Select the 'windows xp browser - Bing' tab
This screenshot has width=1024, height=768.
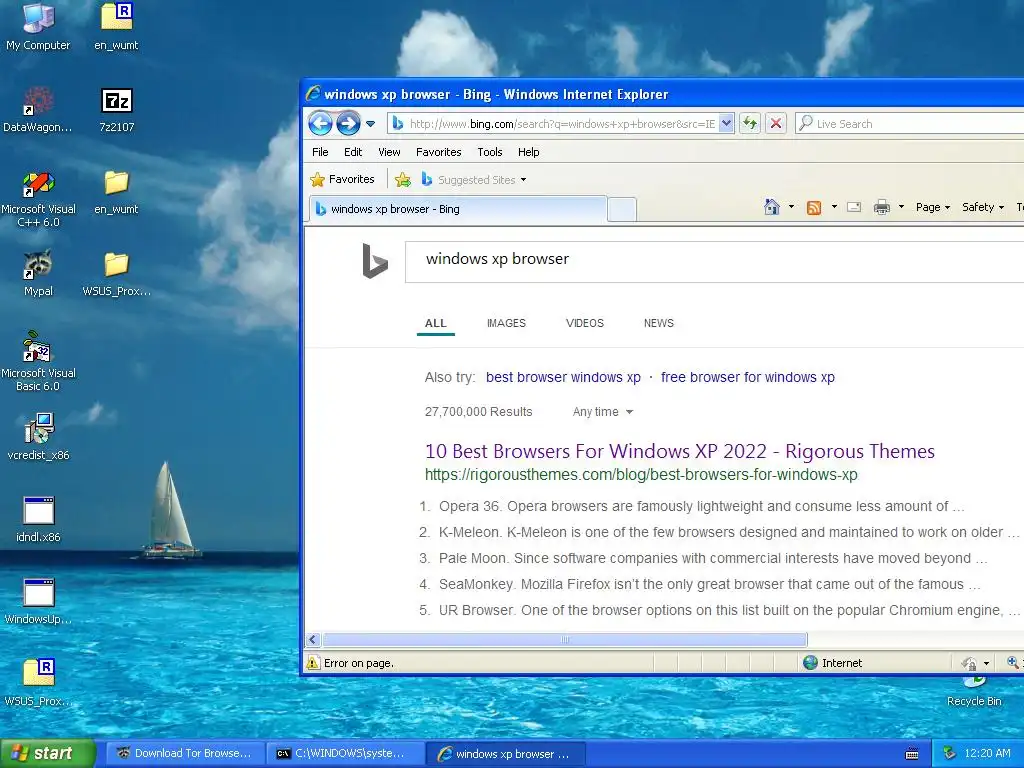pyautogui.click(x=457, y=209)
